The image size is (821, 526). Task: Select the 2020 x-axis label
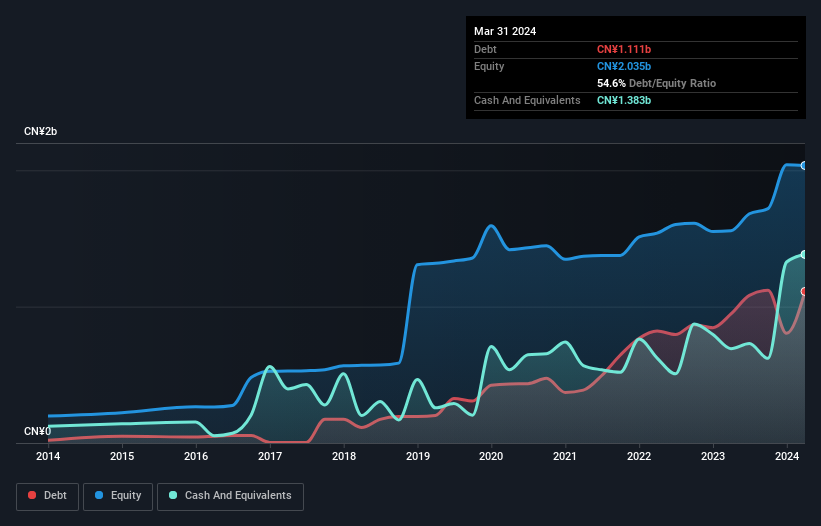point(492,457)
